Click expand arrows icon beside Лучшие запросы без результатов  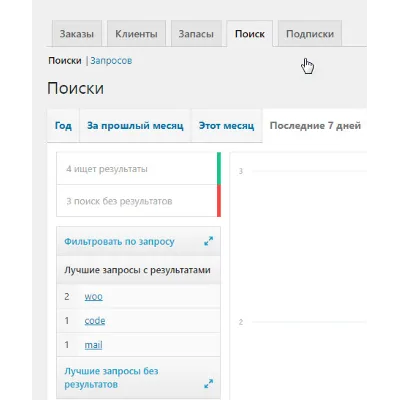coord(209,384)
